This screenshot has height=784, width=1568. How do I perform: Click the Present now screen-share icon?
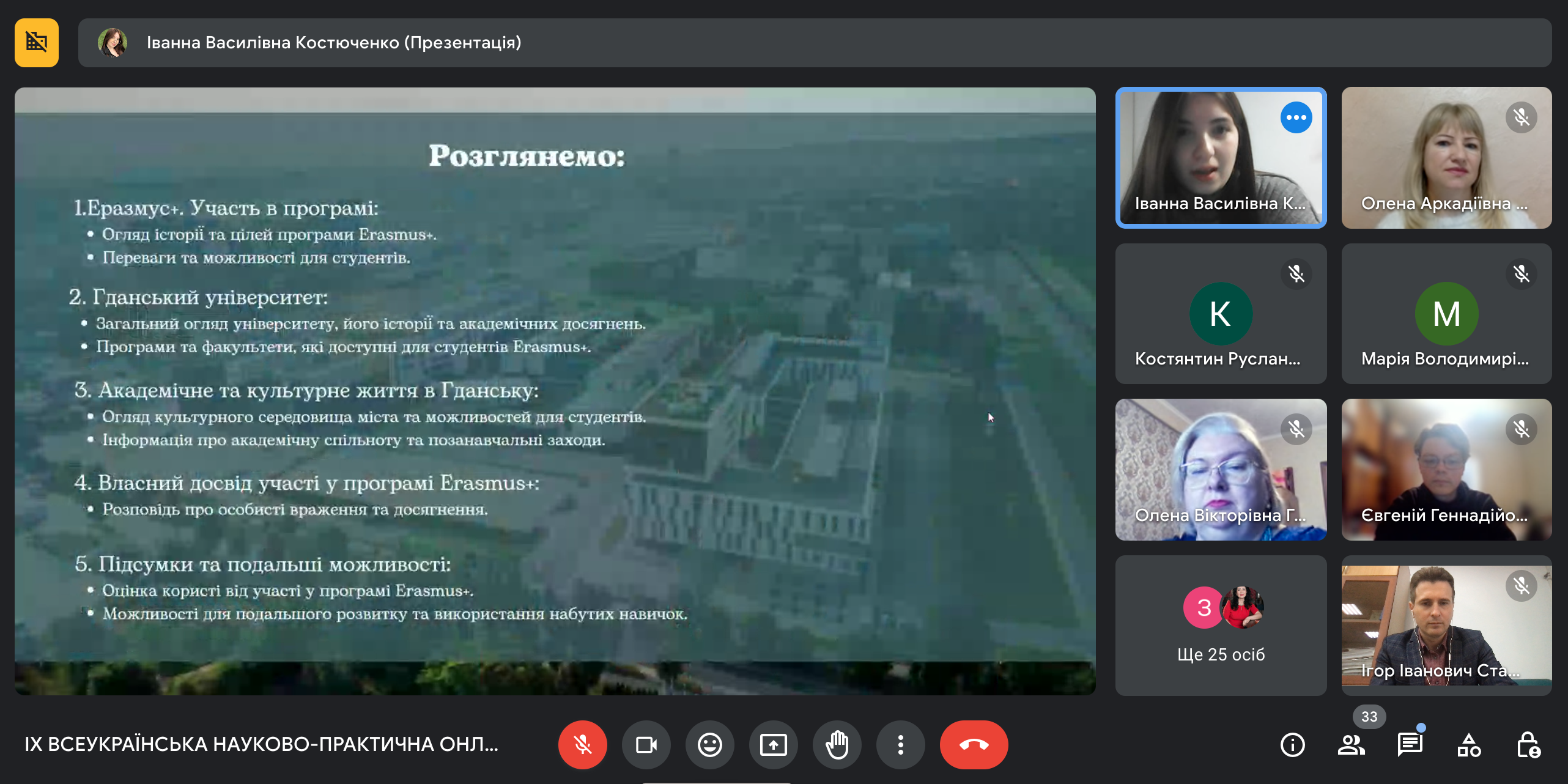click(773, 744)
